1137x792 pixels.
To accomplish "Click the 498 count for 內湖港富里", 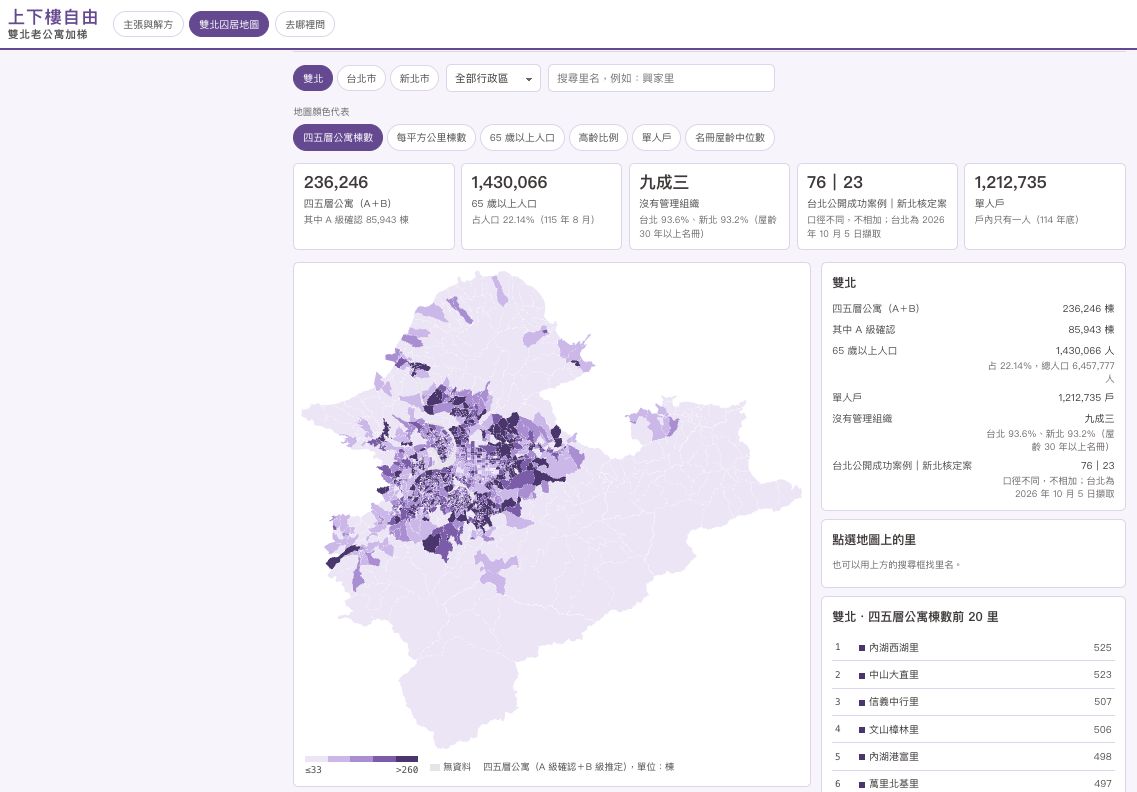I will click(x=1102, y=756).
